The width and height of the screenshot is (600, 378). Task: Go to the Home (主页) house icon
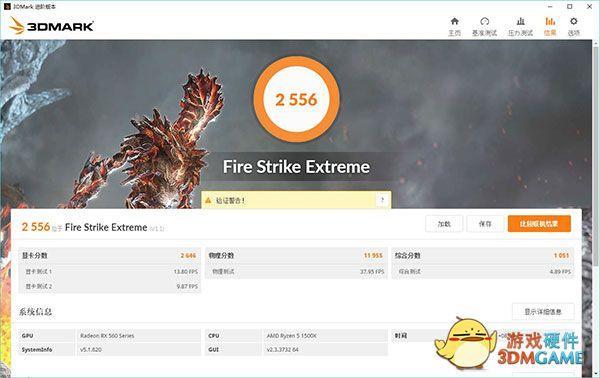[x=454, y=21]
